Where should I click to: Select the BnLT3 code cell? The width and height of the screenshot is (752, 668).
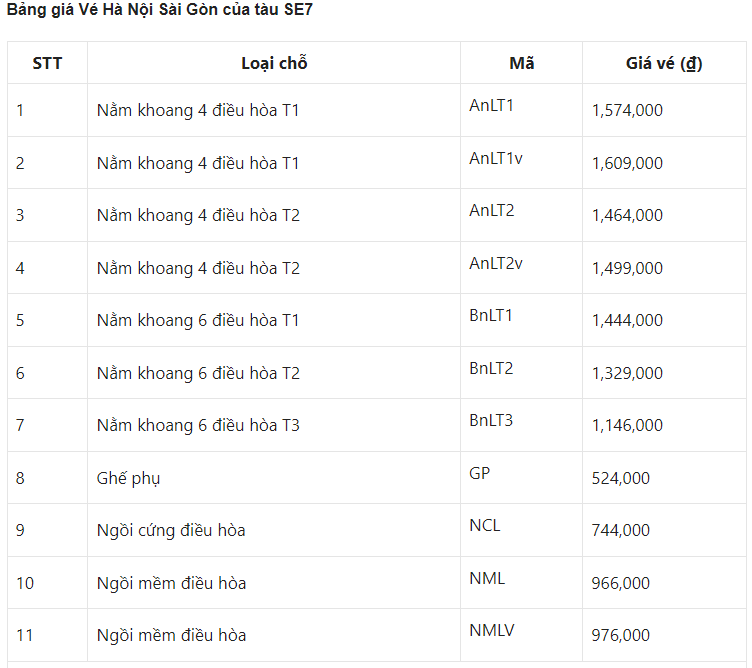click(x=491, y=419)
